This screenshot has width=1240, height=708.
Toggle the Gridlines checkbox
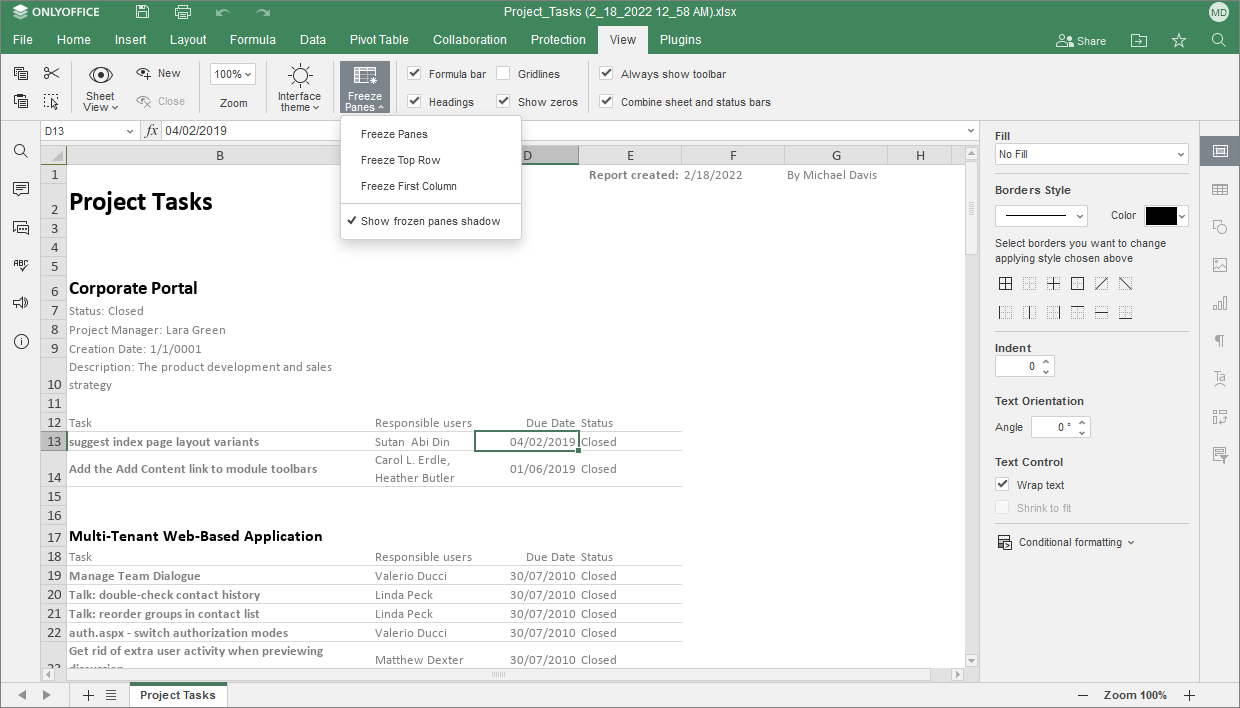(502, 73)
